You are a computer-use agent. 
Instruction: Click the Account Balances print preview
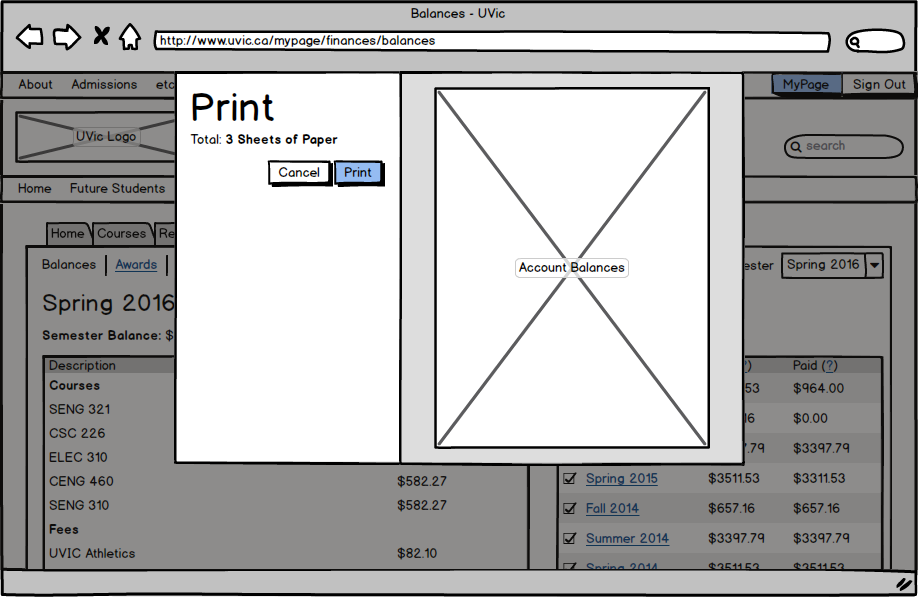click(572, 268)
